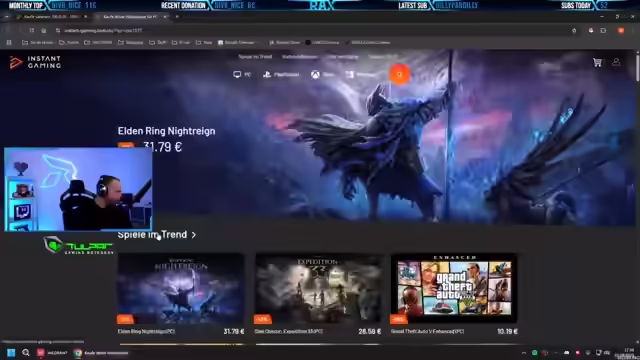This screenshot has height=360, width=640.
Task: Go to the Instant Gaming logo home
Action: [35, 62]
